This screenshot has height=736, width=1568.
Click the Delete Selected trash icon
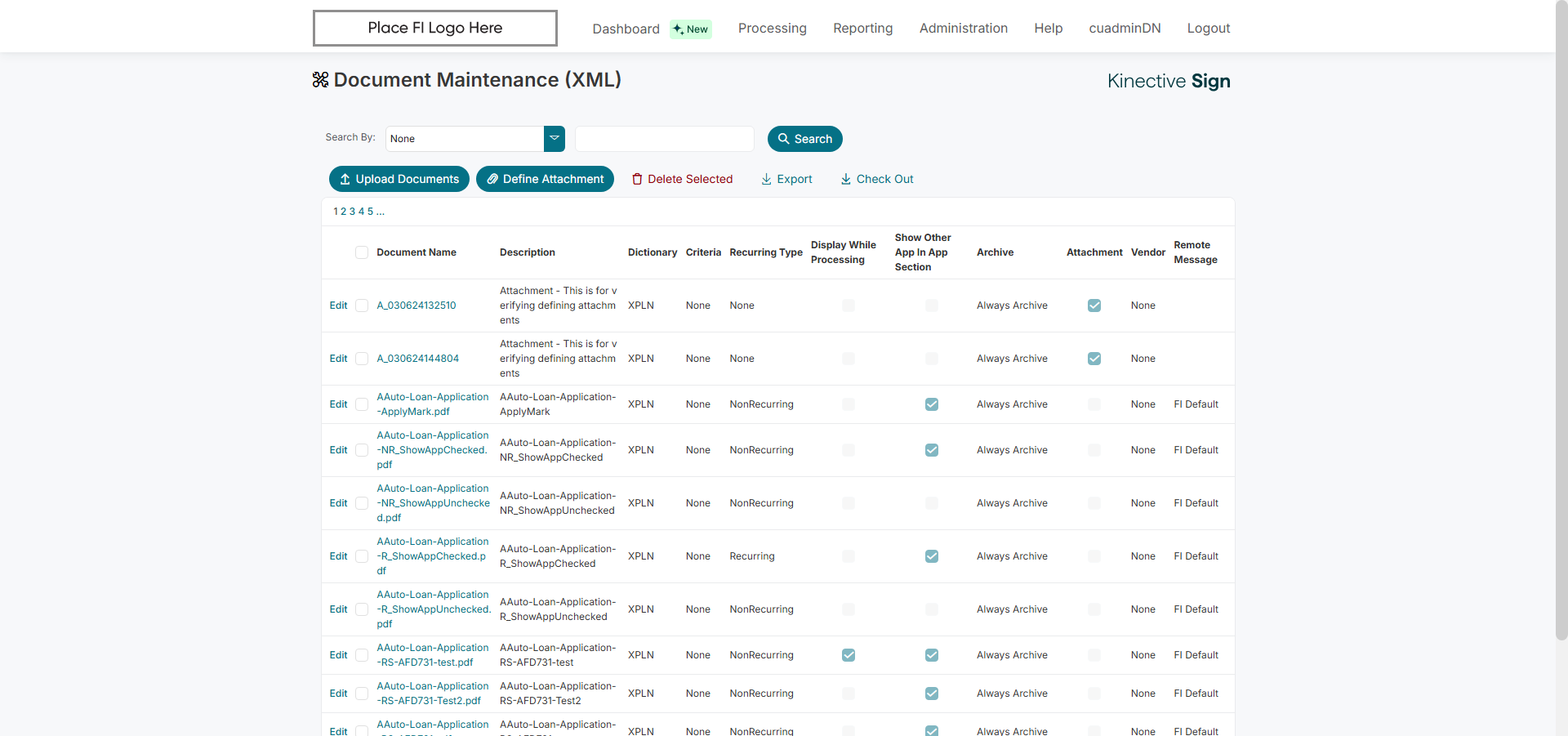click(637, 179)
